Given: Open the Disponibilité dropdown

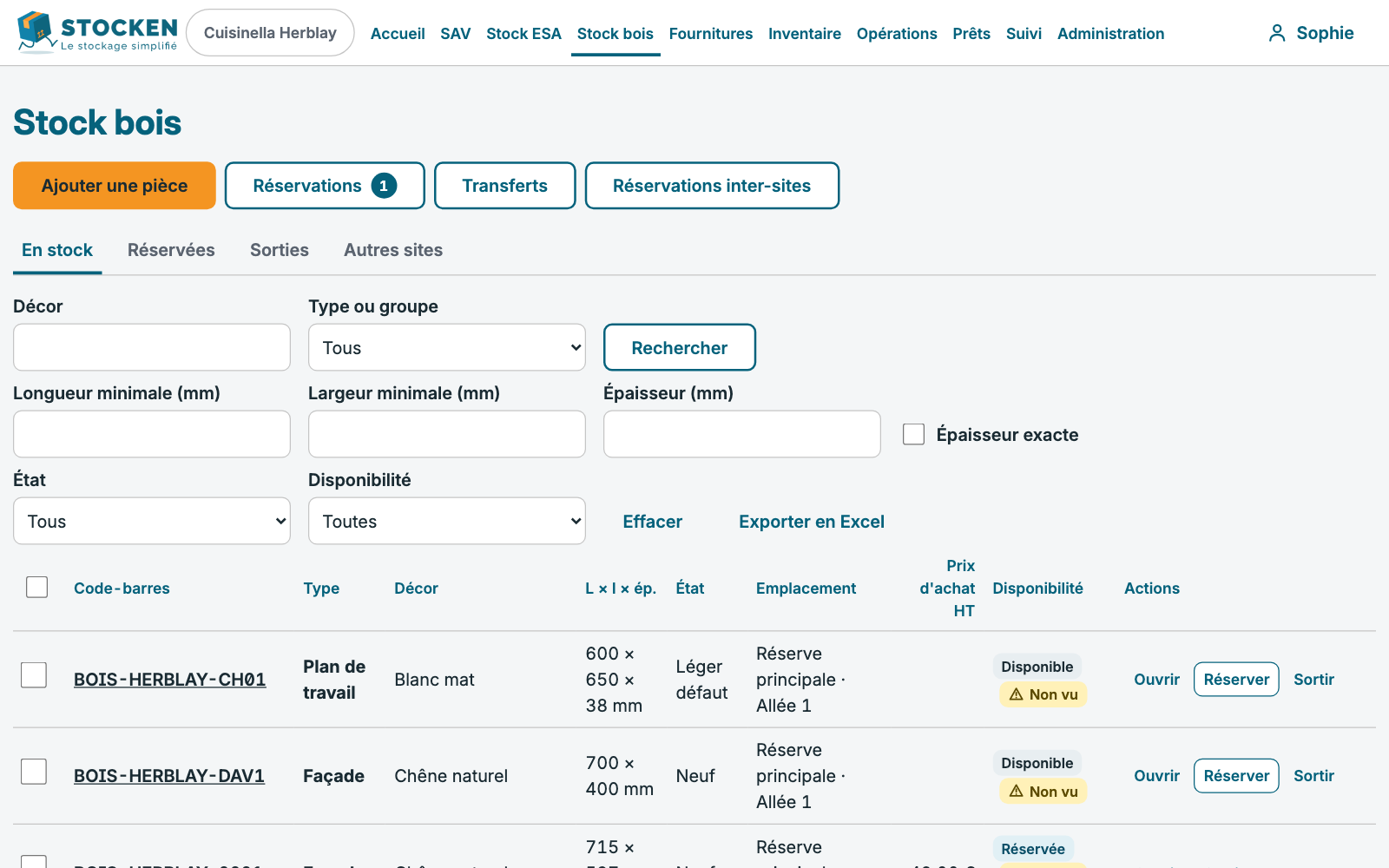Looking at the screenshot, I should [x=447, y=521].
